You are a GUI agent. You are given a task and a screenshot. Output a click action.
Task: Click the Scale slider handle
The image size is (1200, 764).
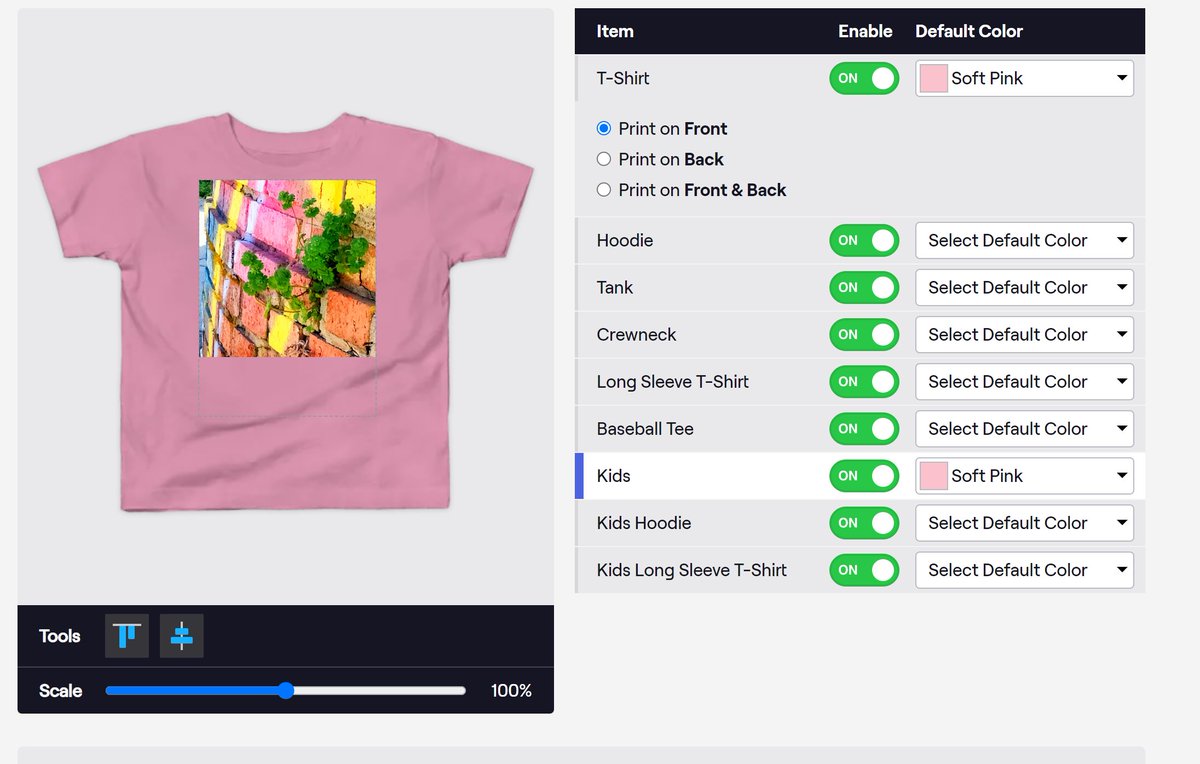(x=286, y=690)
